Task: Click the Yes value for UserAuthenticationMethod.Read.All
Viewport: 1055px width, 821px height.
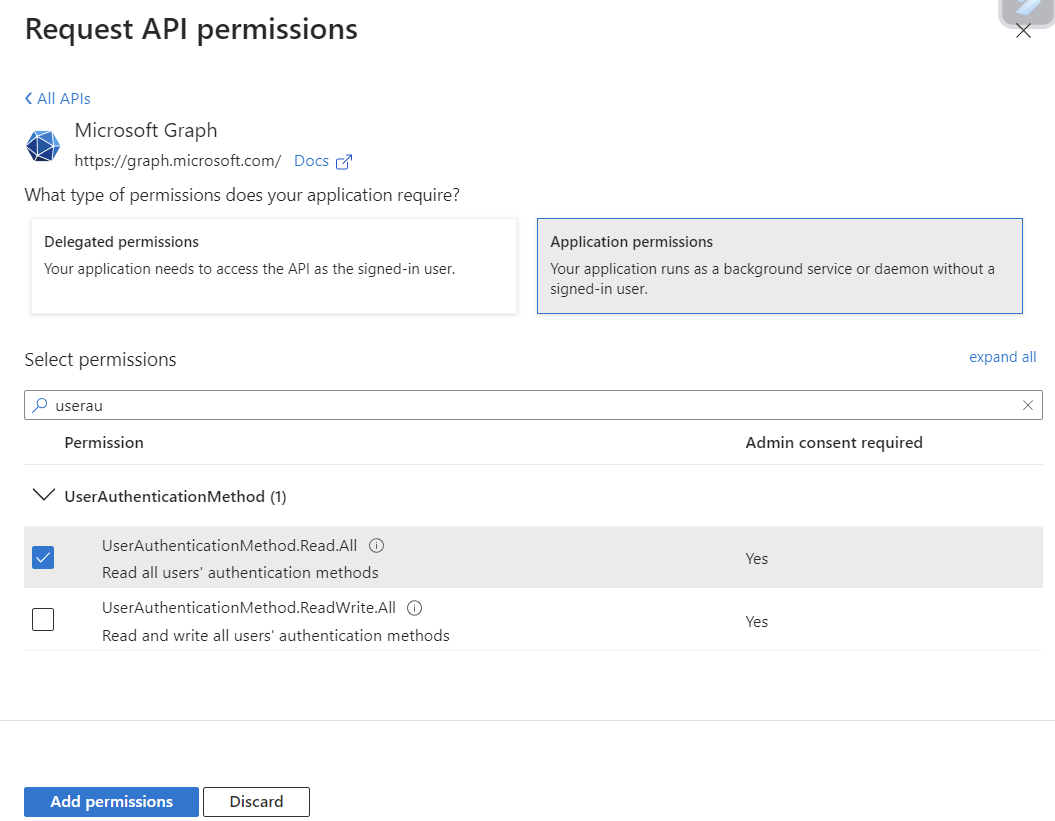Action: 757,559
